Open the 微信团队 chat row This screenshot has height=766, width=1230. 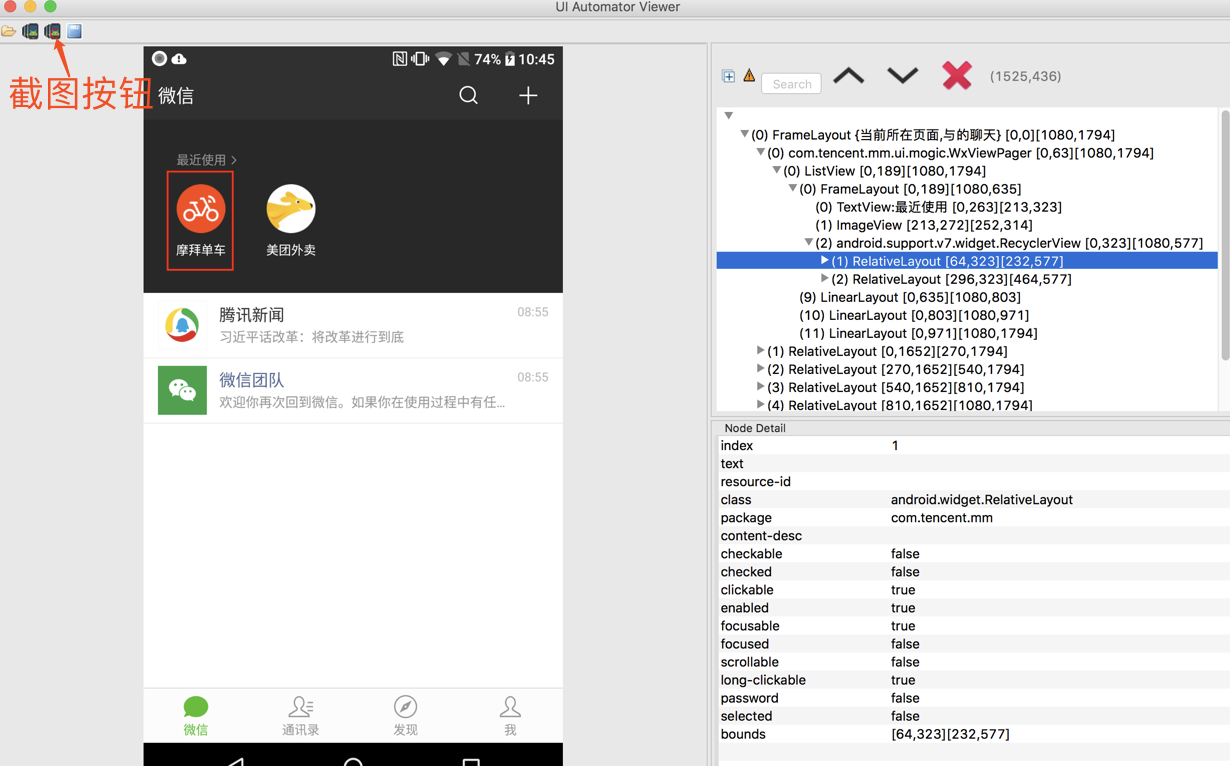(353, 390)
